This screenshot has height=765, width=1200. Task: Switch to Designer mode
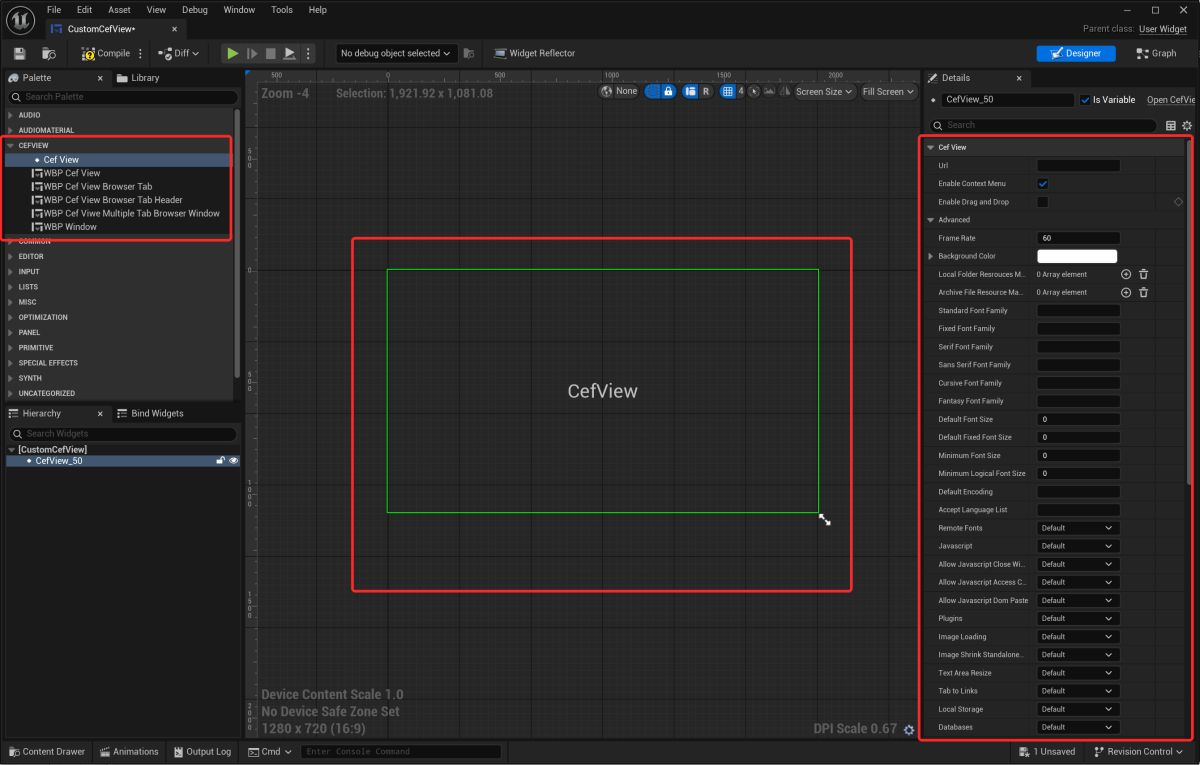(1075, 53)
